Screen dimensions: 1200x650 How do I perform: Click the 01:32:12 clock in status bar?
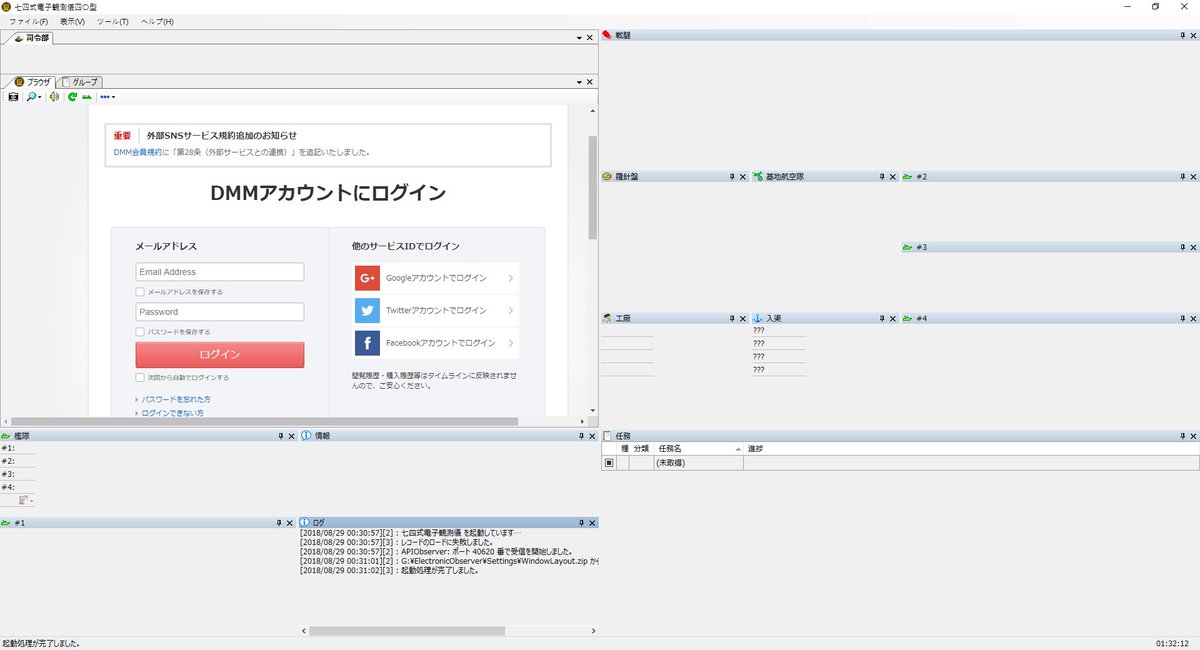1171,644
